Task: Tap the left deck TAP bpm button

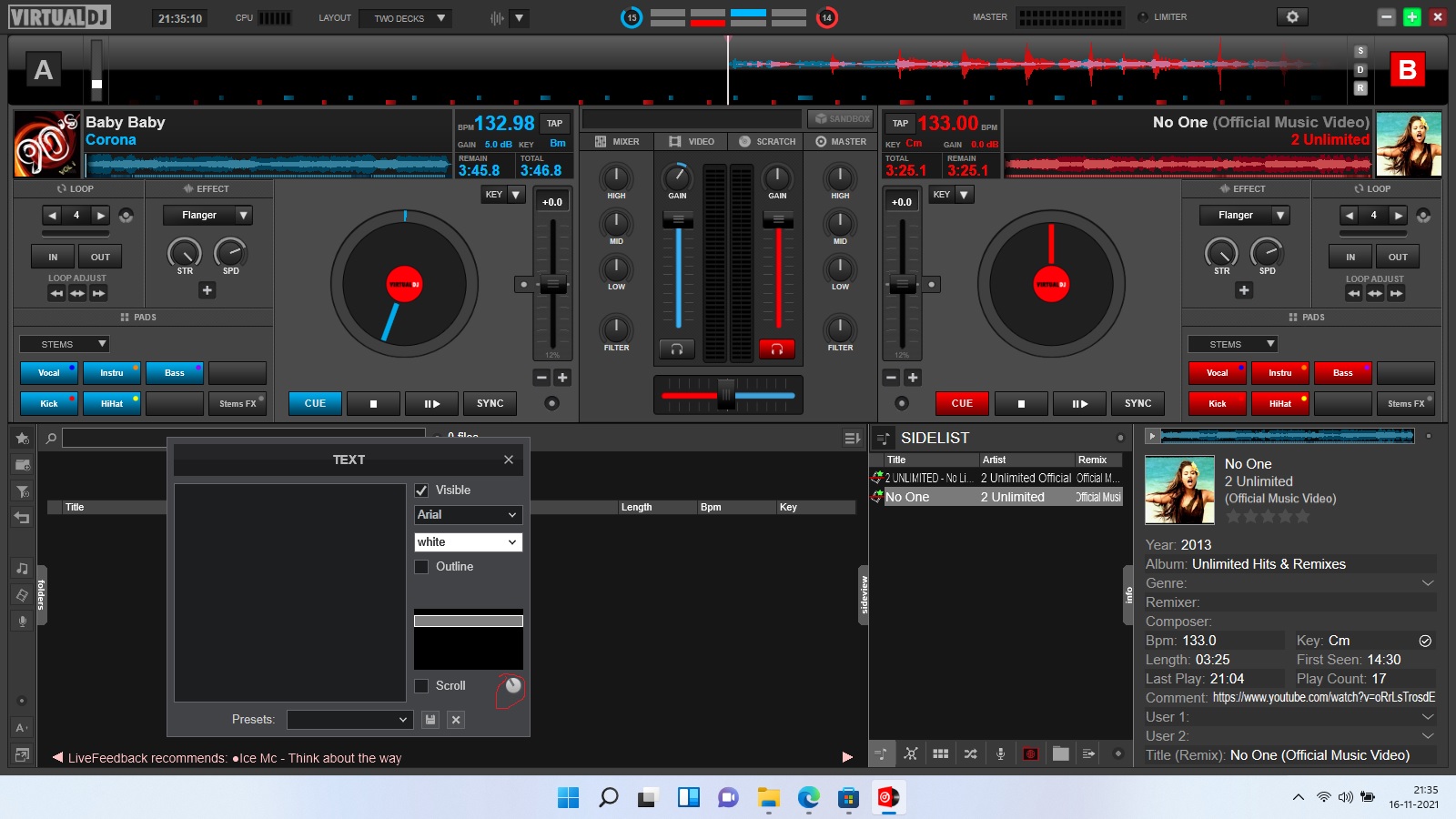Action: pos(554,124)
